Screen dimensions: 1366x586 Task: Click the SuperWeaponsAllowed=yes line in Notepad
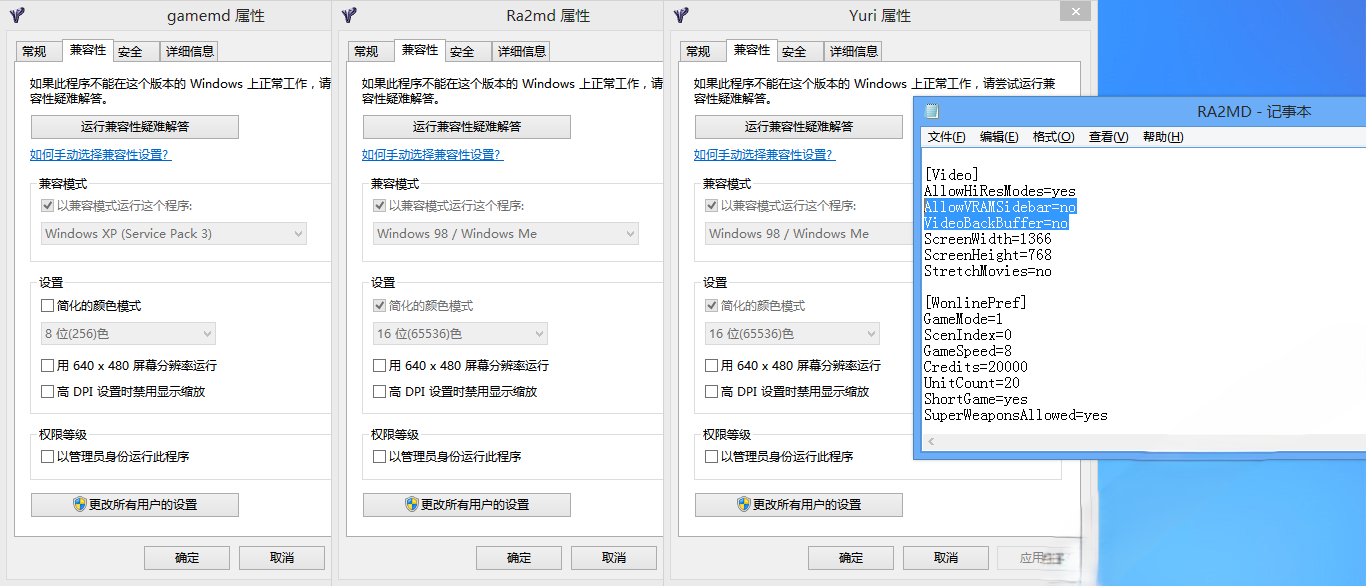1015,415
